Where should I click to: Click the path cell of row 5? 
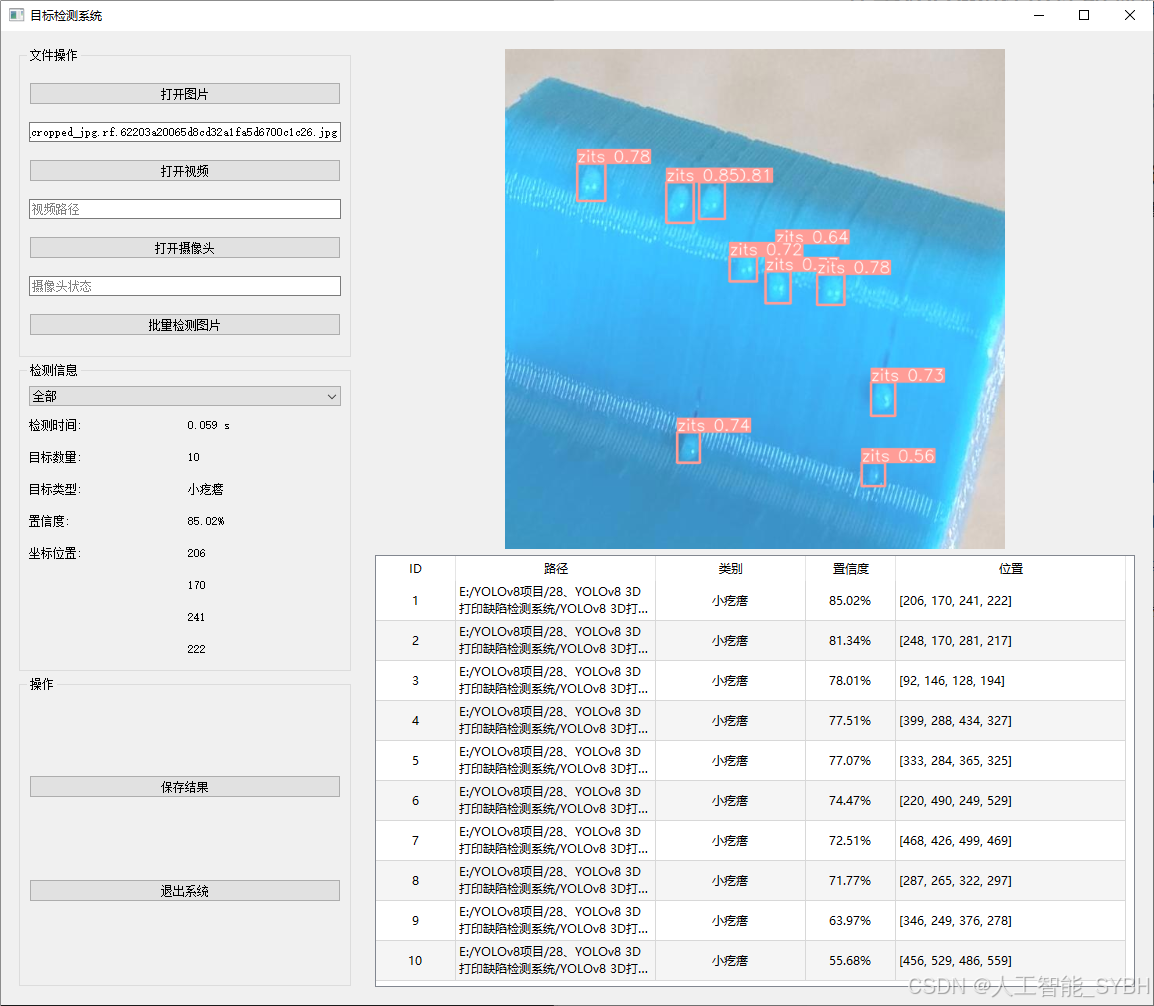(x=556, y=760)
